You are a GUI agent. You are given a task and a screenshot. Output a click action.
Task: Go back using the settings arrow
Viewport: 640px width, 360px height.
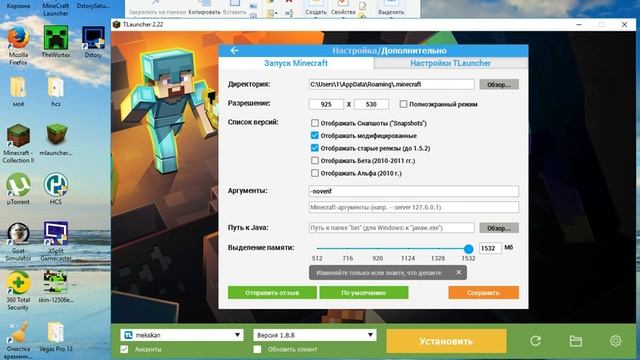pos(234,51)
